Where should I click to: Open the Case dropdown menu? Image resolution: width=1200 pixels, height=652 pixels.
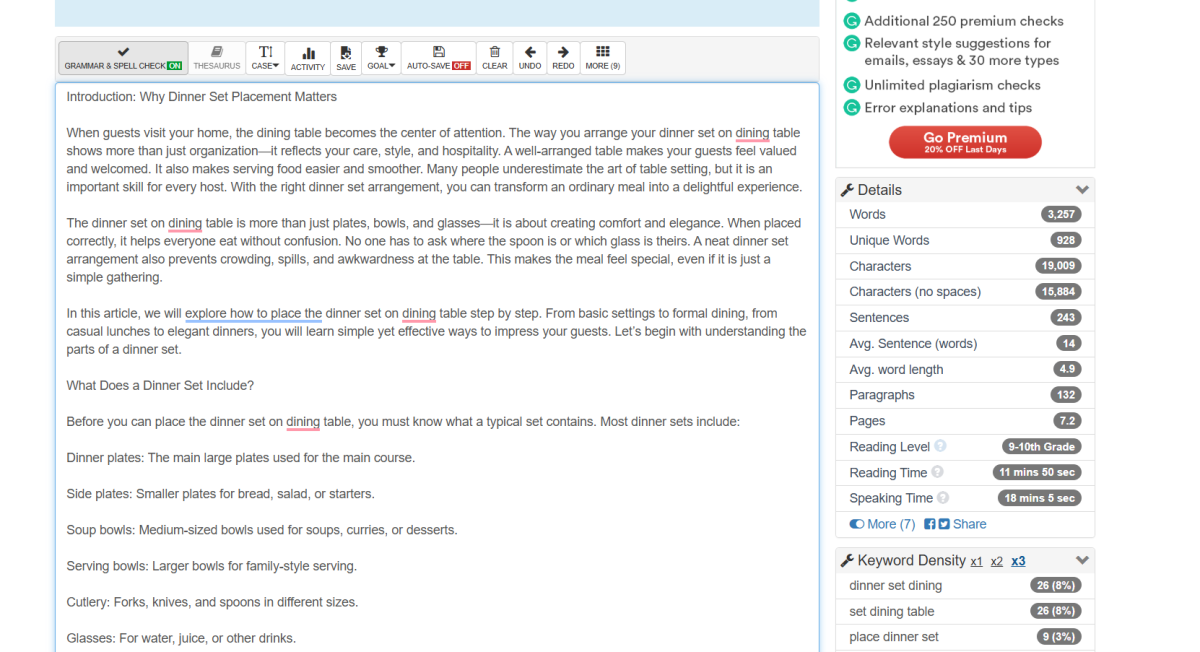(x=266, y=58)
